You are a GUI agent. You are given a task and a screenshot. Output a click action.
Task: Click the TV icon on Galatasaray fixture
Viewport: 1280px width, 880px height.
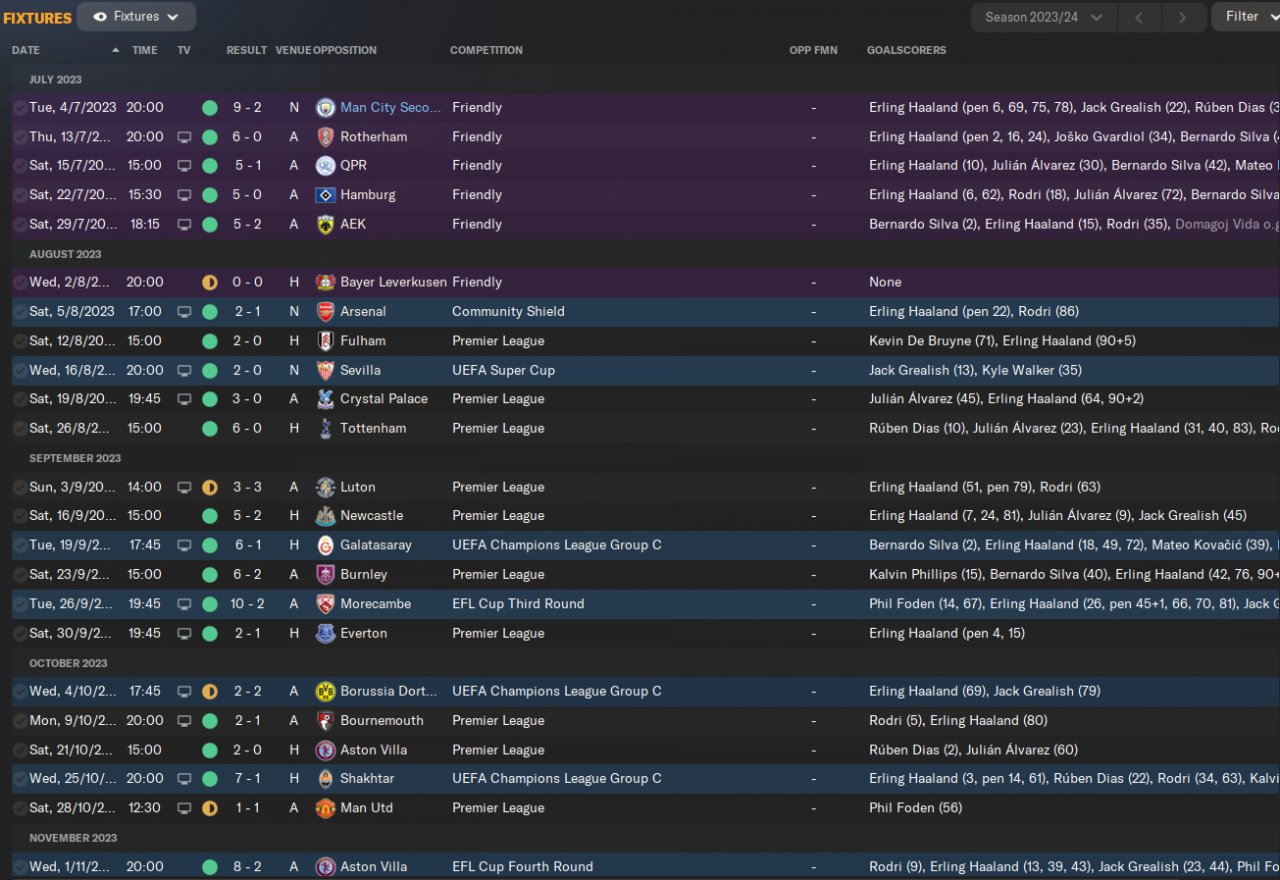click(x=184, y=546)
